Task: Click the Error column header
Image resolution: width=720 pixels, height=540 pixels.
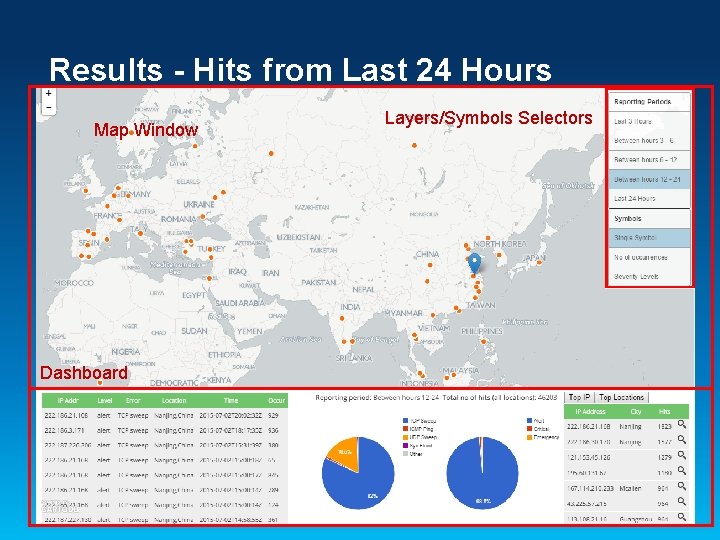Action: click(133, 400)
